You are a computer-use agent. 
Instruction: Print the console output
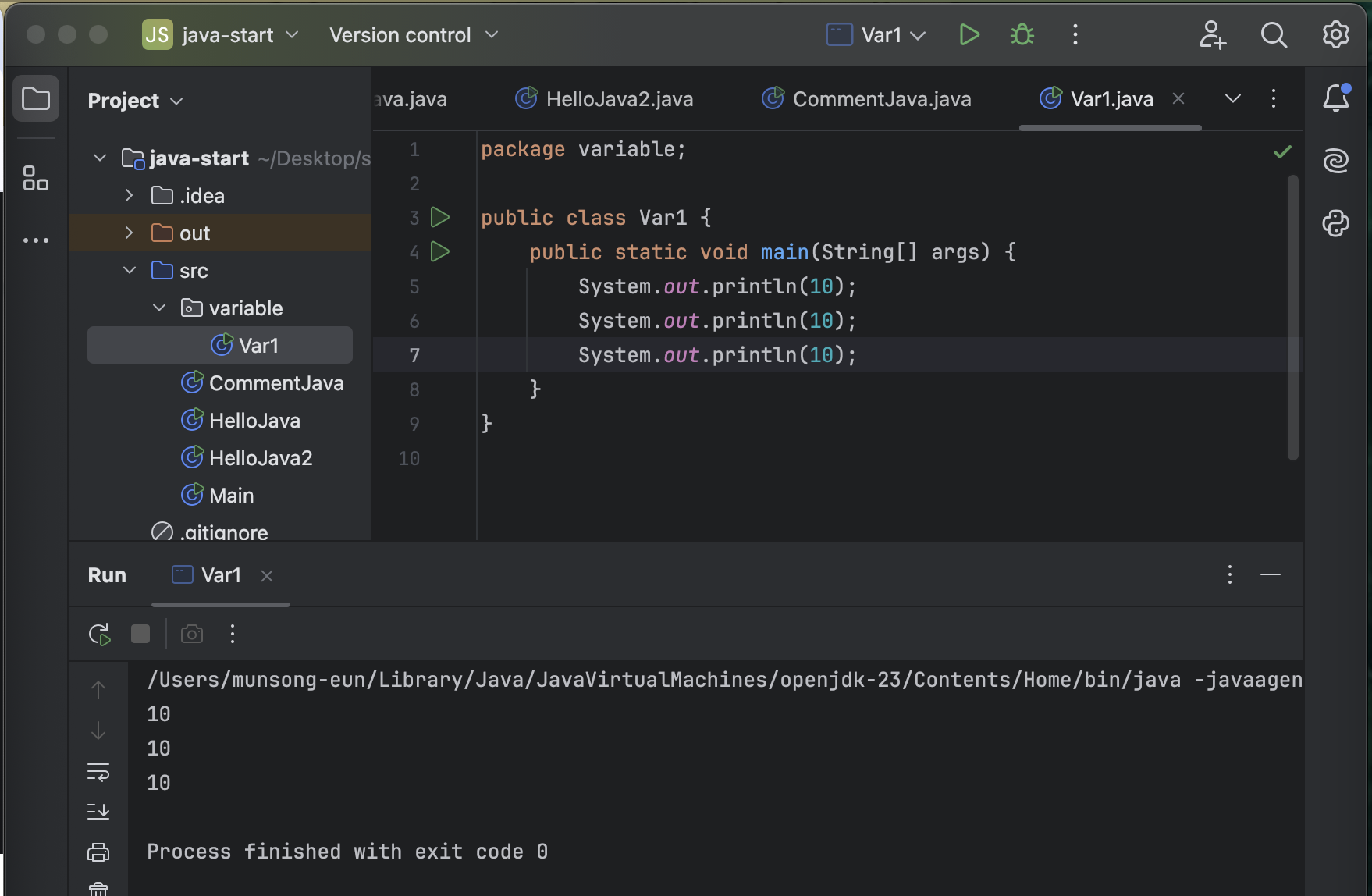[x=98, y=852]
